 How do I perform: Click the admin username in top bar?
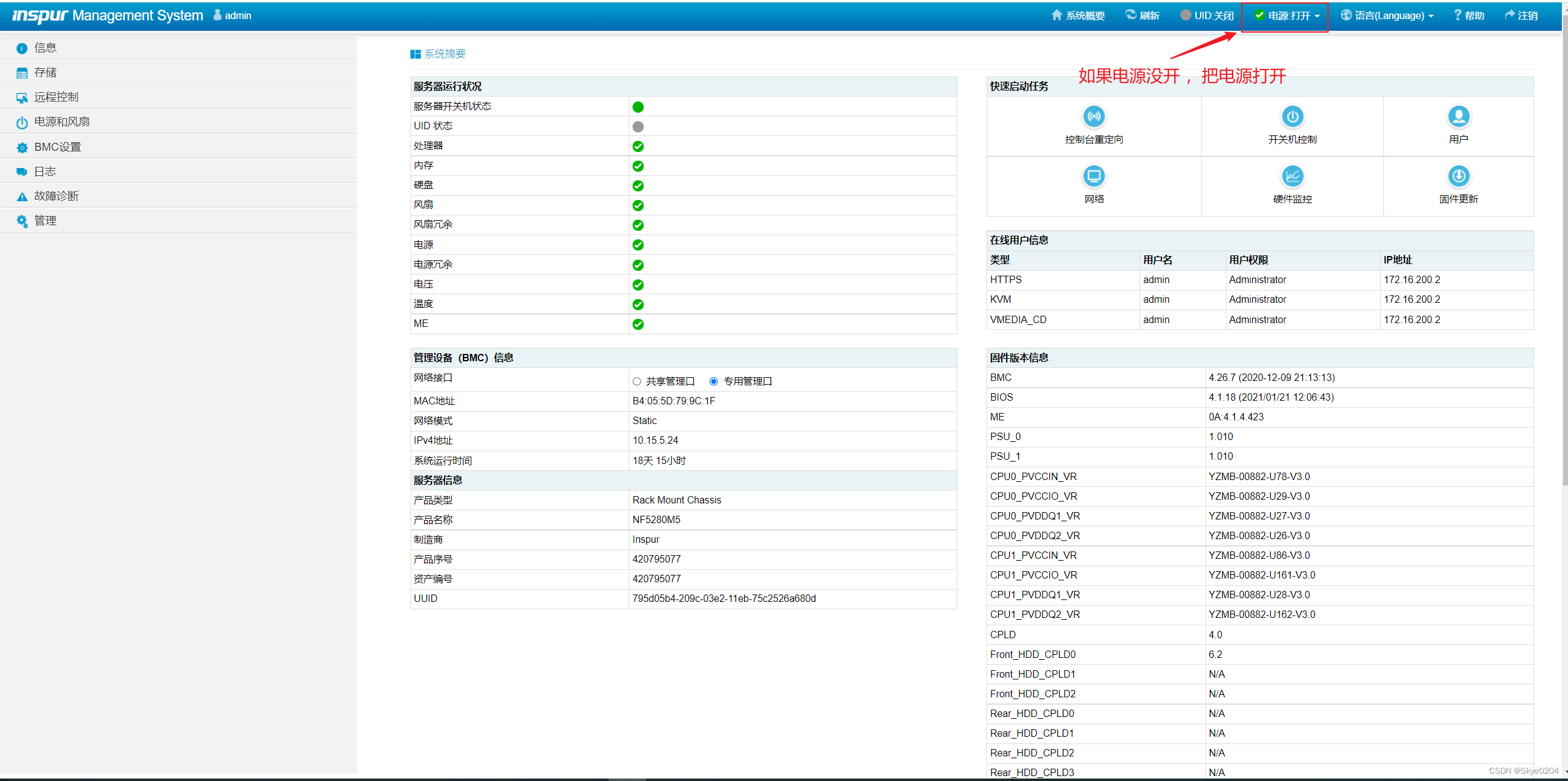click(x=237, y=15)
